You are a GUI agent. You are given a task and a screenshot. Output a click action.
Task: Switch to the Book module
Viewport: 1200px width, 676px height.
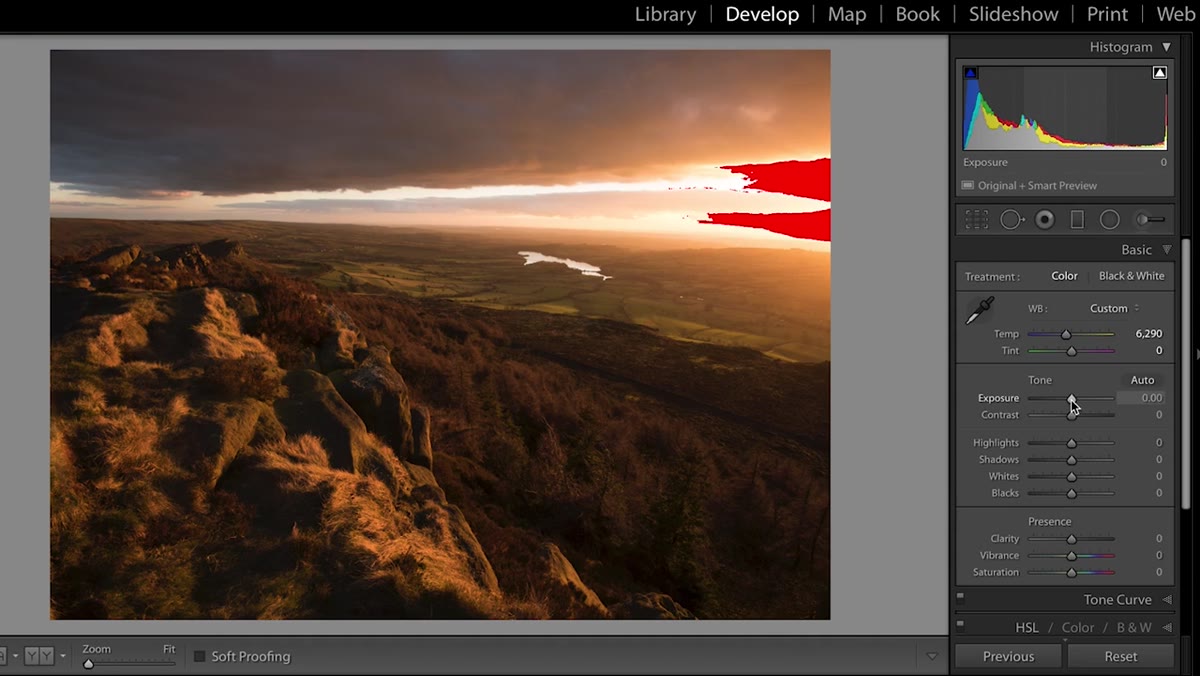(917, 14)
